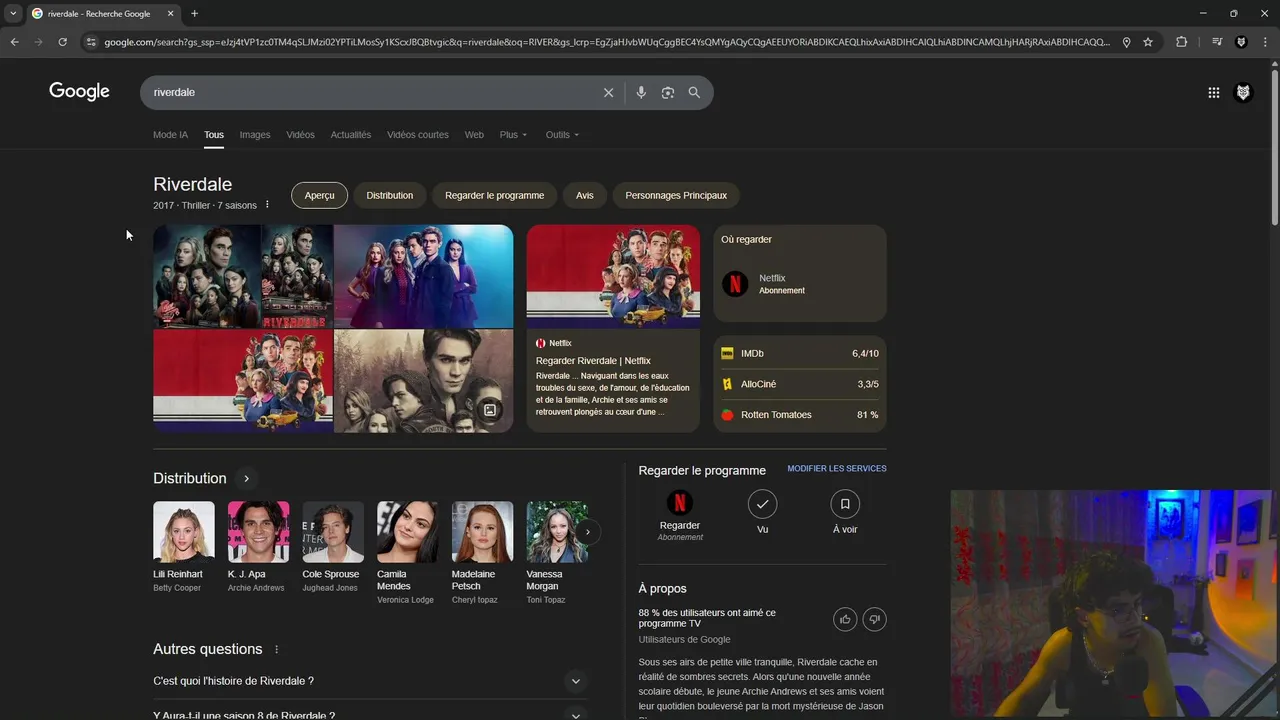The height and width of the screenshot is (720, 1280).
Task: Switch to Mode IA tab
Action: (170, 135)
